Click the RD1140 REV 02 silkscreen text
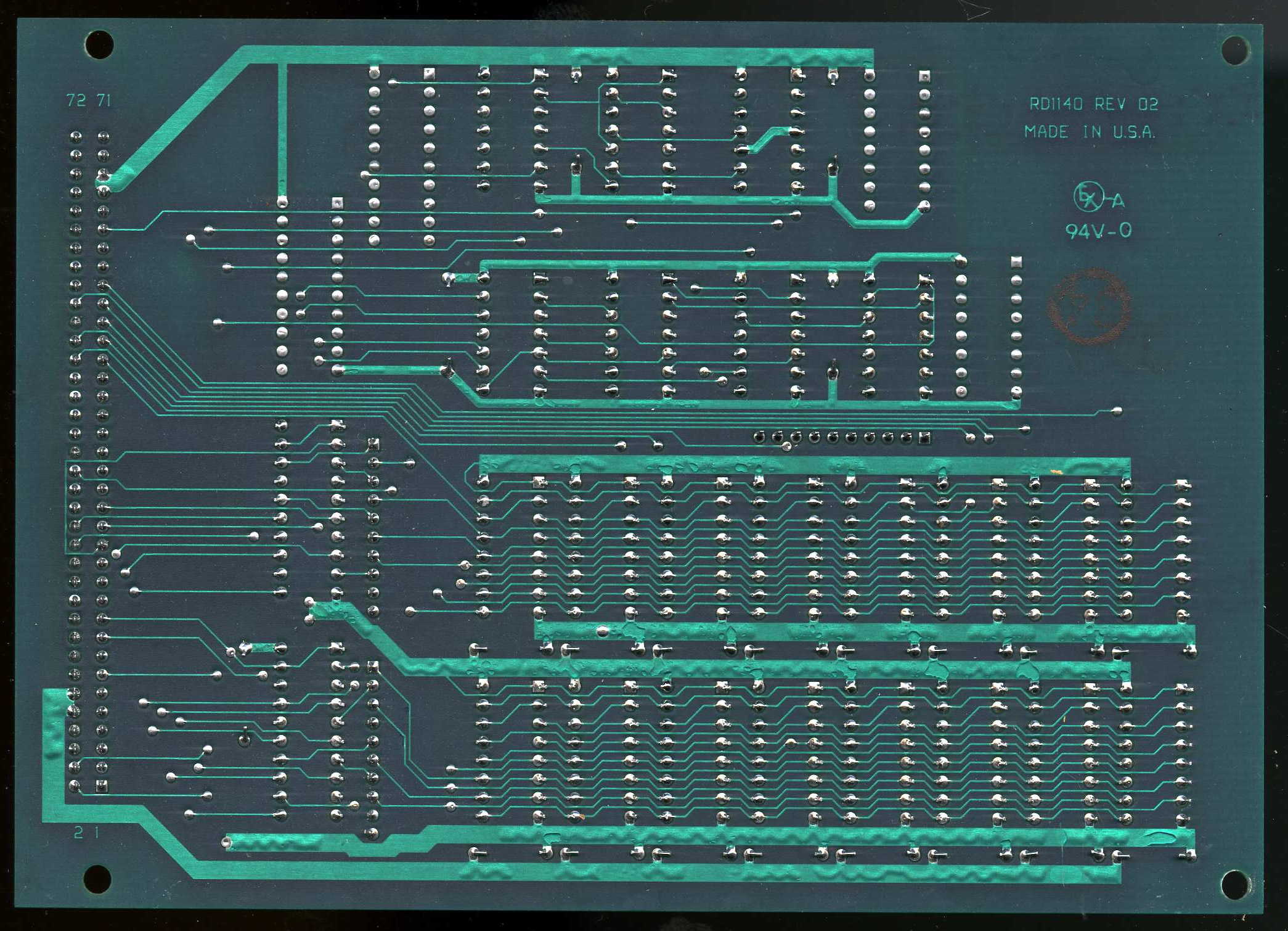The height and width of the screenshot is (931, 1288). pyautogui.click(x=1093, y=104)
